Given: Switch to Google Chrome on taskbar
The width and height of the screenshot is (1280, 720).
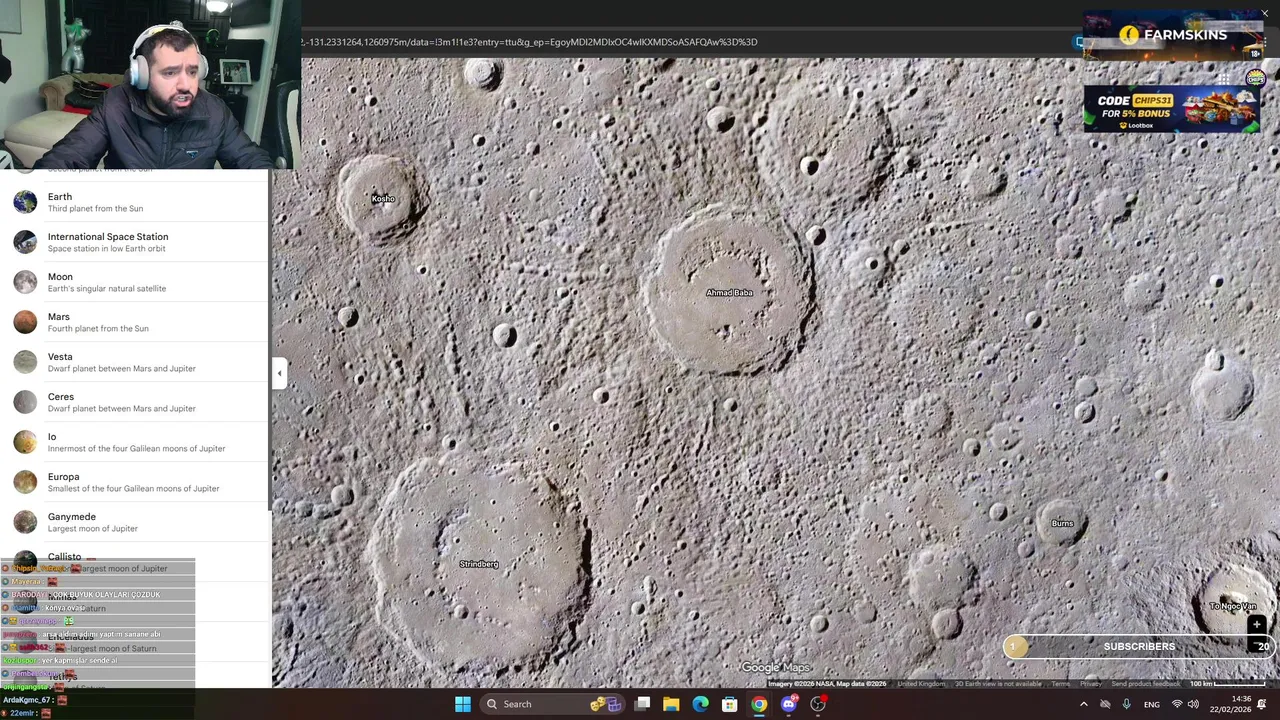Looking at the screenshot, I should pyautogui.click(x=759, y=704).
